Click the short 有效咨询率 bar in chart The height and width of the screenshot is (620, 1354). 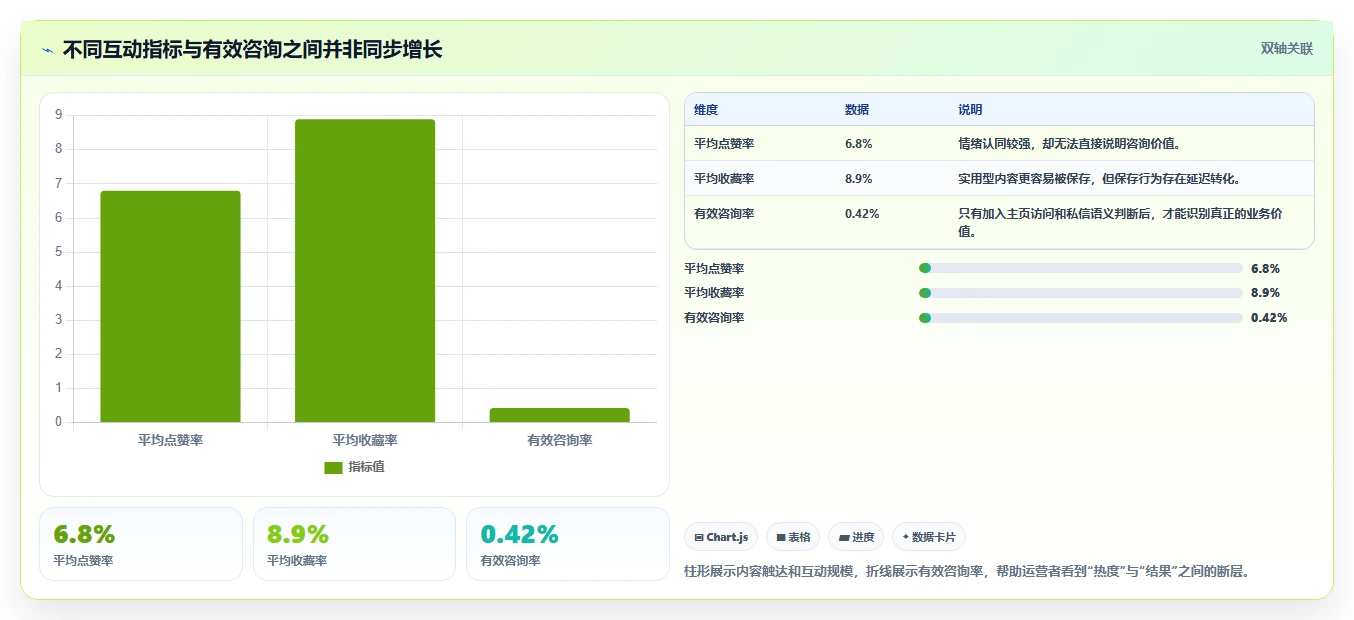pyautogui.click(x=560, y=415)
